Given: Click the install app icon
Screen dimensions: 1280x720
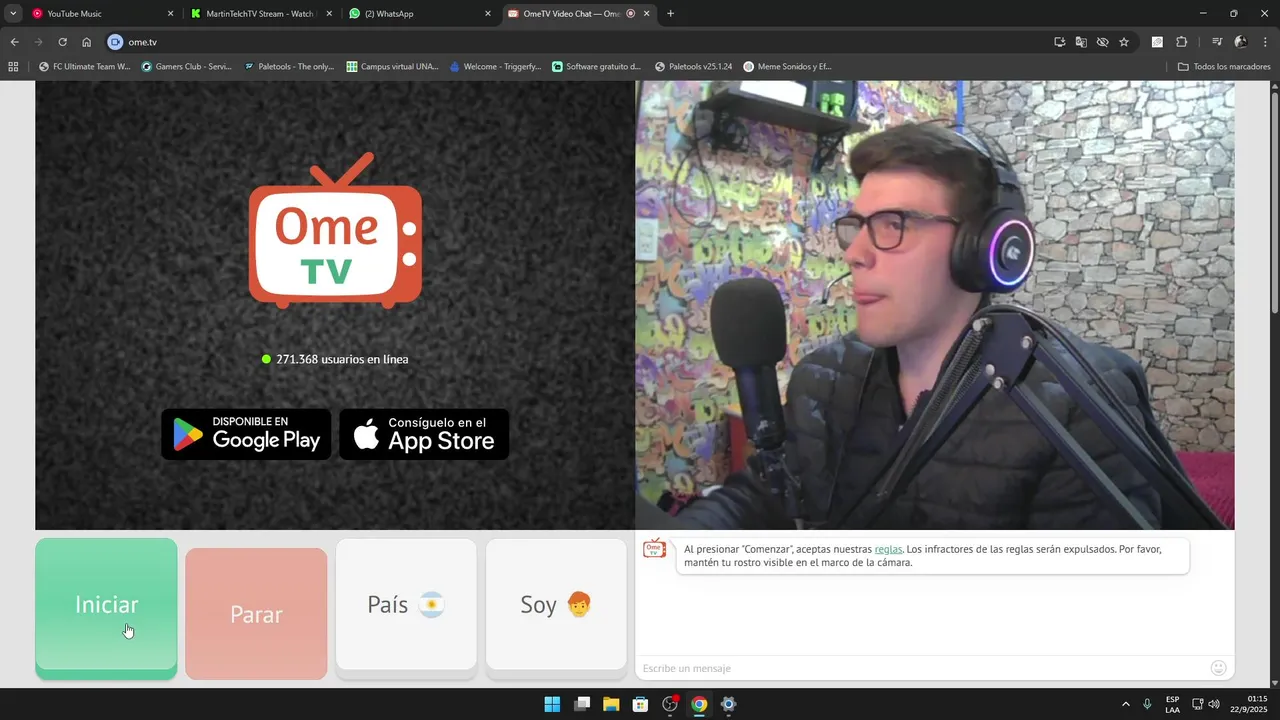Looking at the screenshot, I should [1059, 42].
